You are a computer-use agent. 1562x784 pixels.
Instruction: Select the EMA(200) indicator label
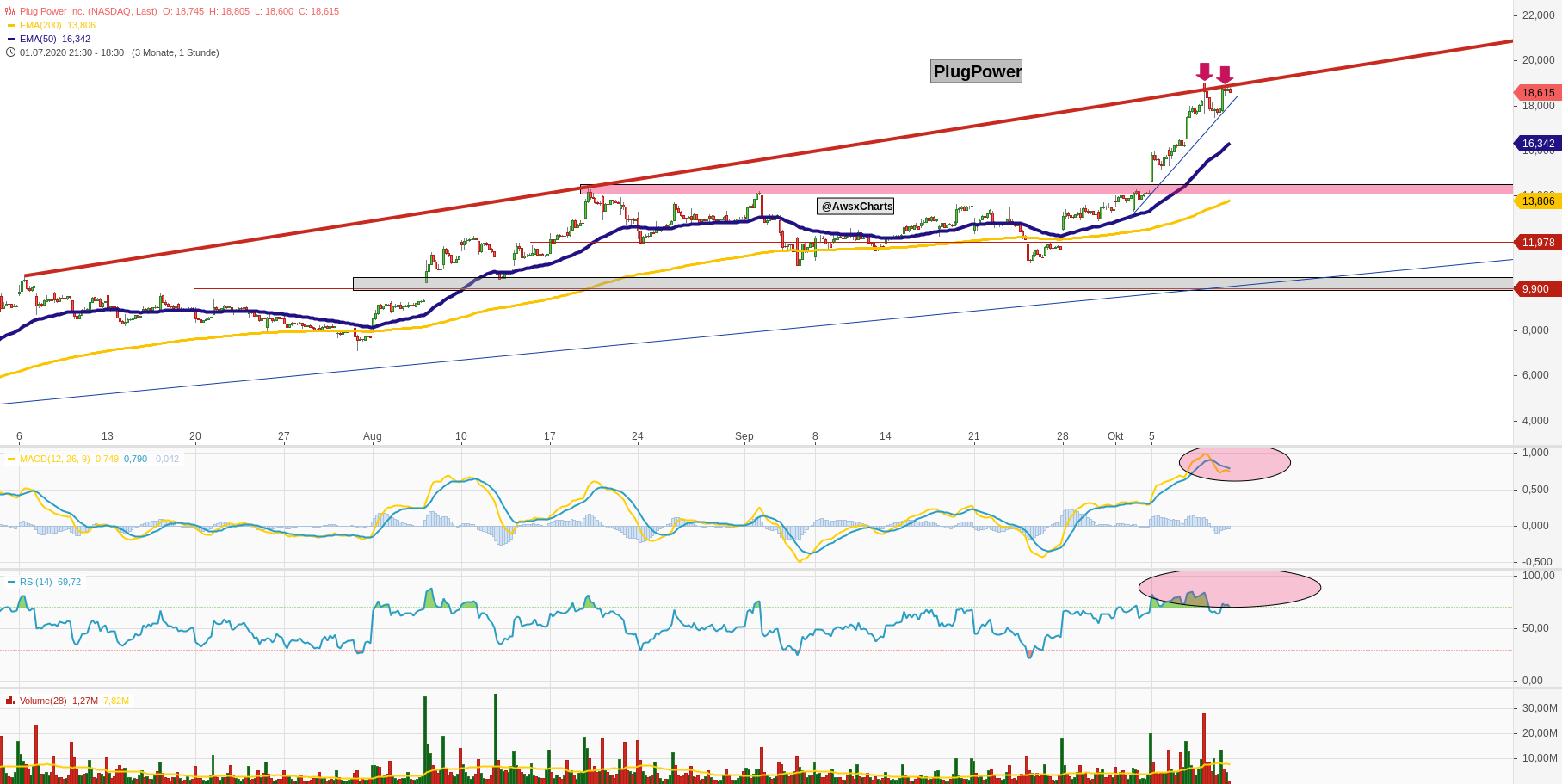[x=40, y=25]
